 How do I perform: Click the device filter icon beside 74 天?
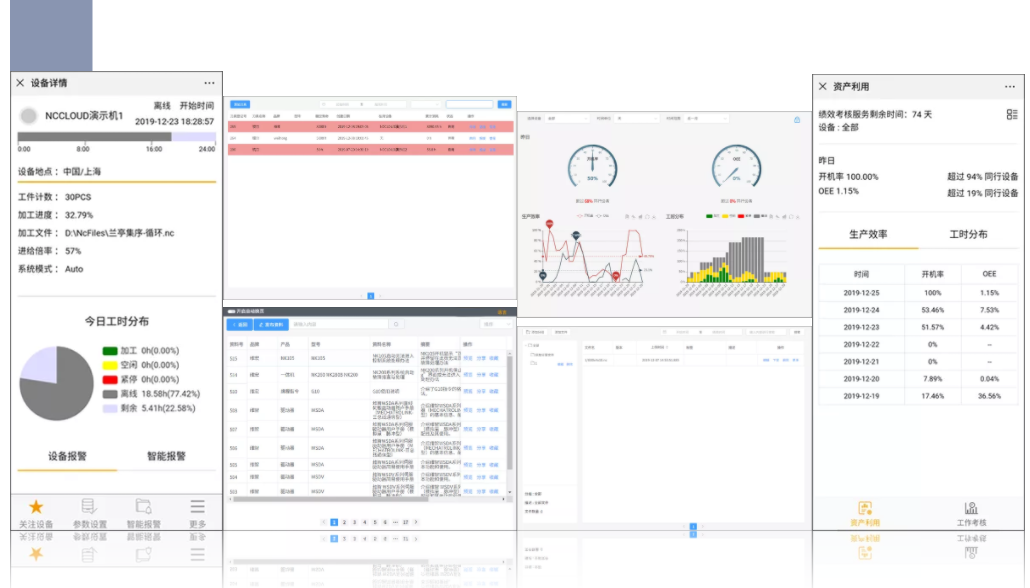point(1012,115)
